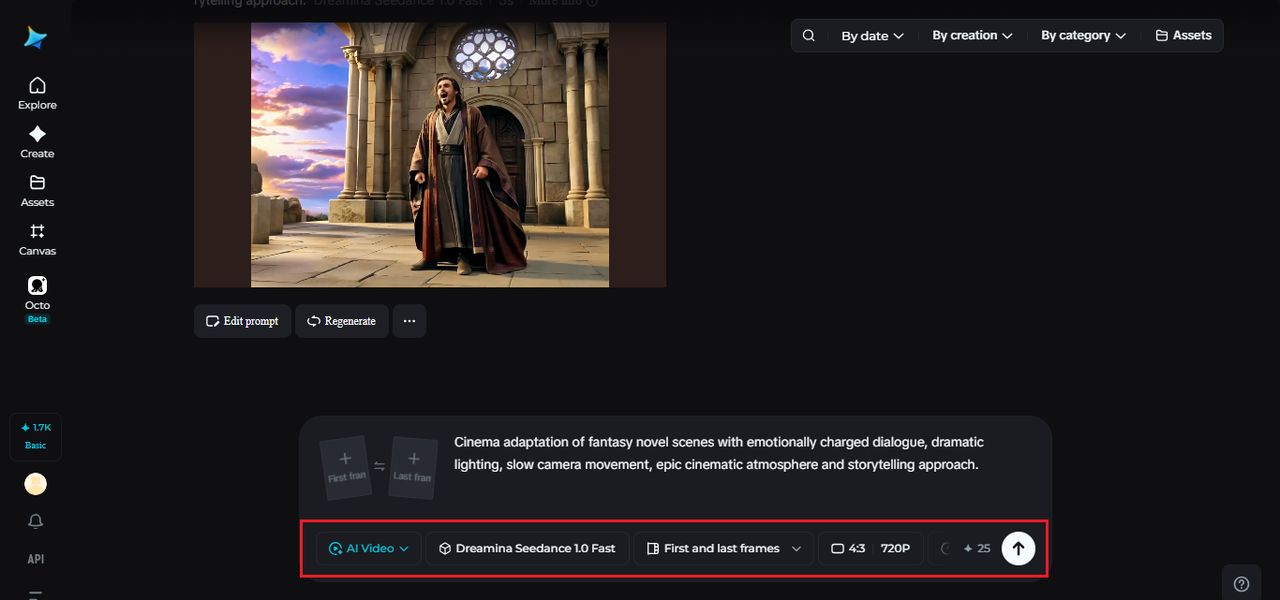Open the user profile avatar

point(36,484)
